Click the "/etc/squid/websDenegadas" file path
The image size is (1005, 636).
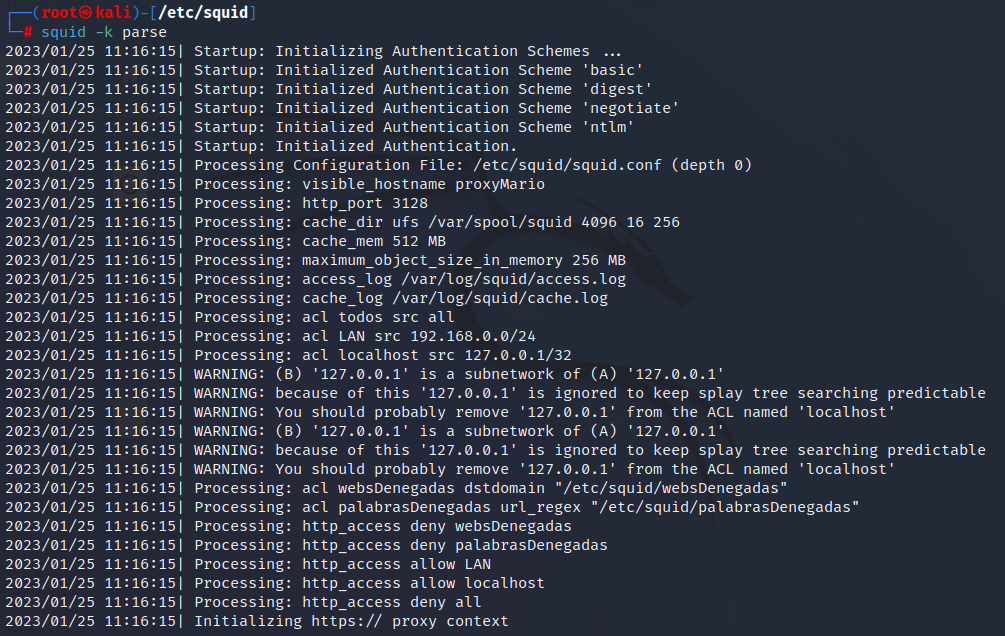pyautogui.click(x=671, y=489)
